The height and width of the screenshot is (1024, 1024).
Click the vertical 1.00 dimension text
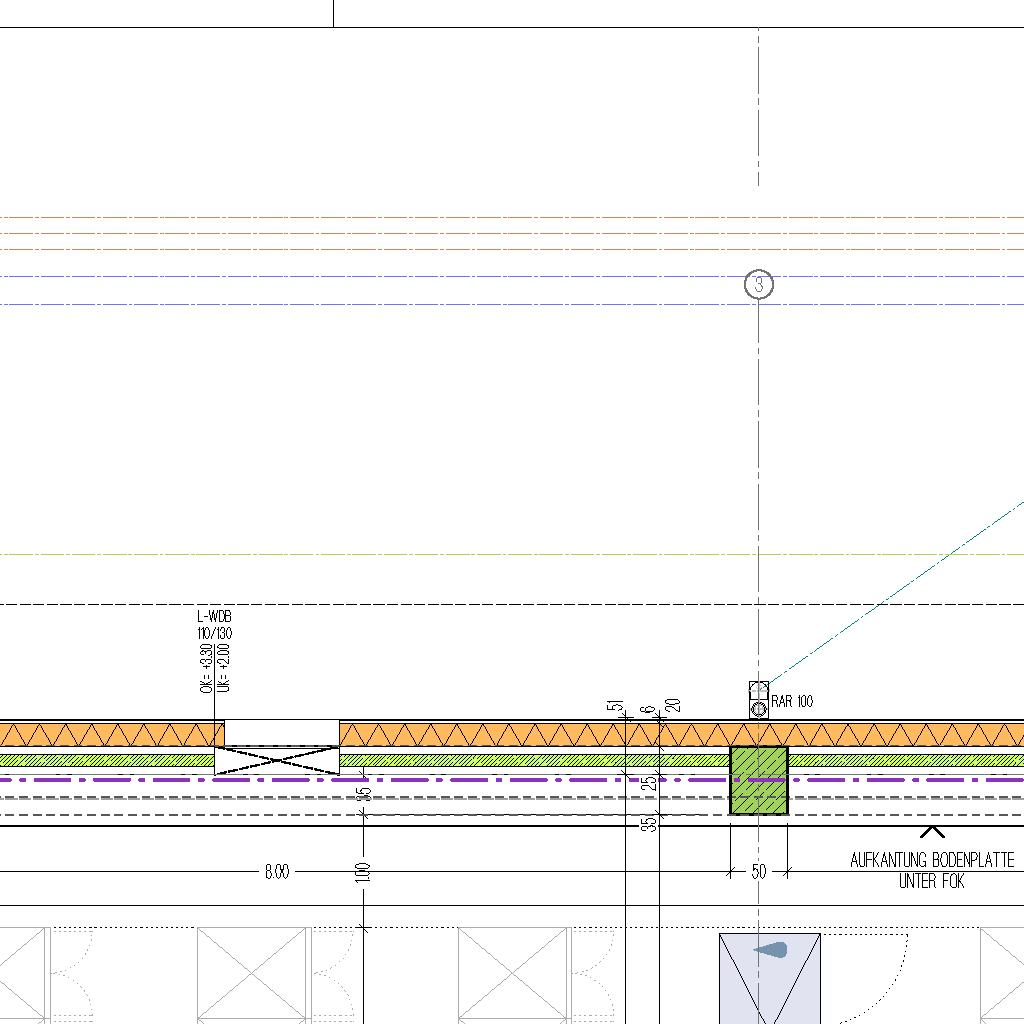[363, 872]
